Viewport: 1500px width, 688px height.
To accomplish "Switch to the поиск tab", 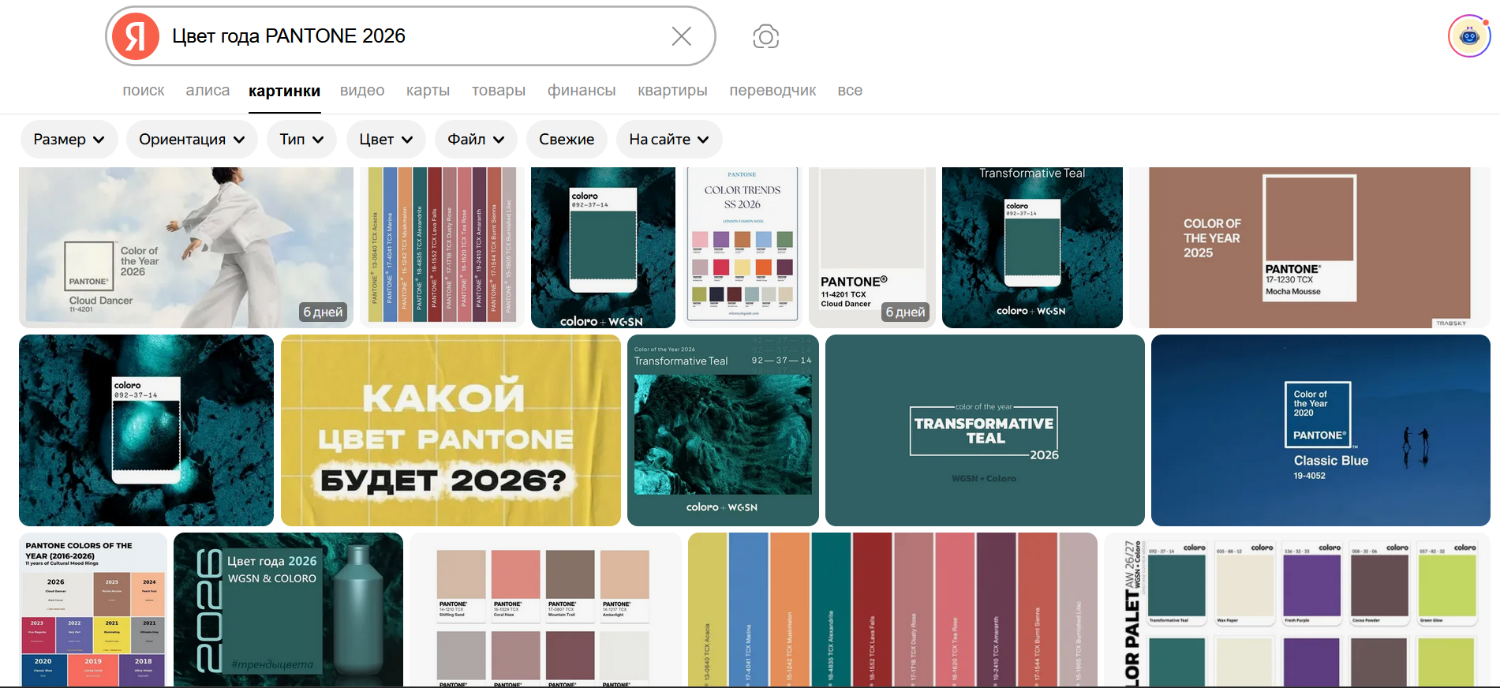I will (144, 90).
